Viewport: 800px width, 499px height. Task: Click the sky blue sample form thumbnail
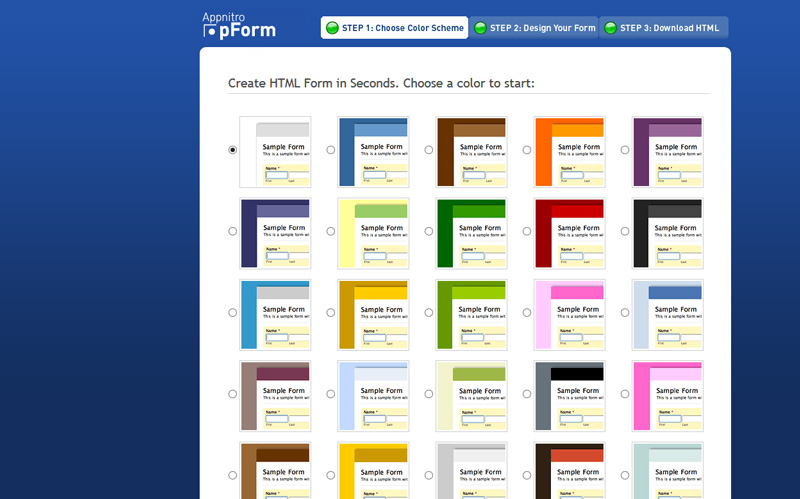point(275,315)
